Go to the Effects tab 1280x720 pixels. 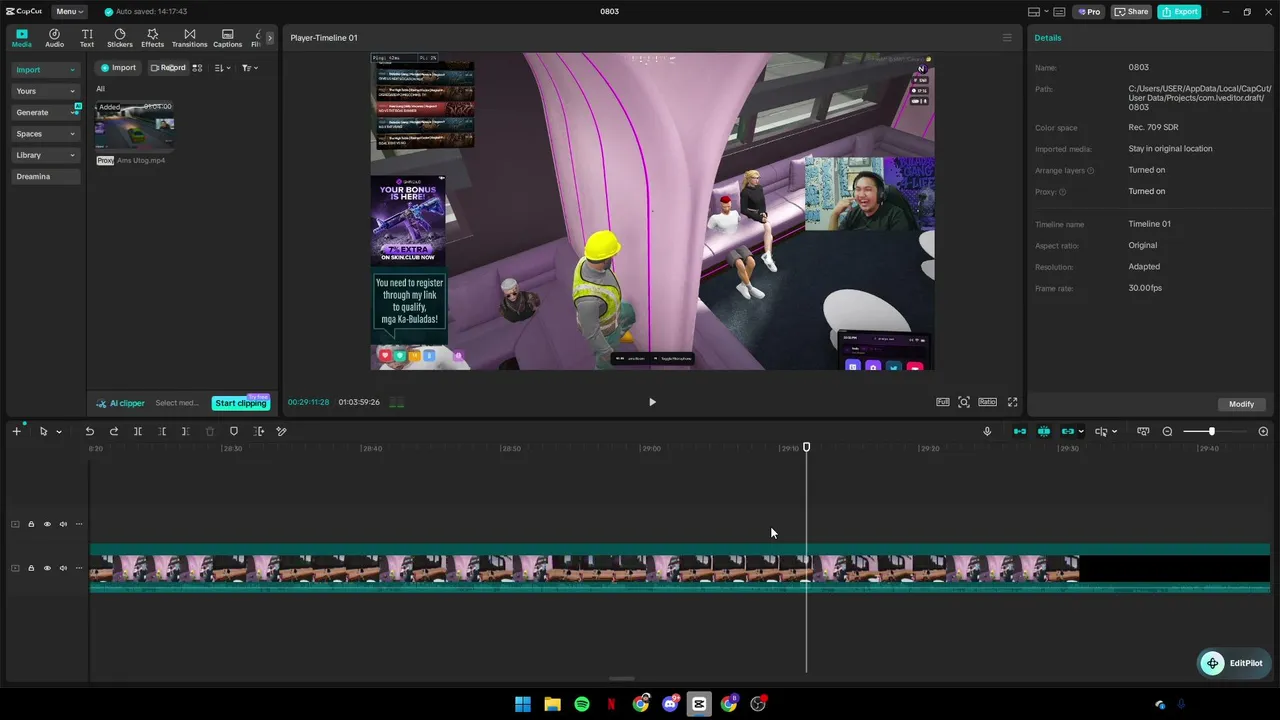152,38
